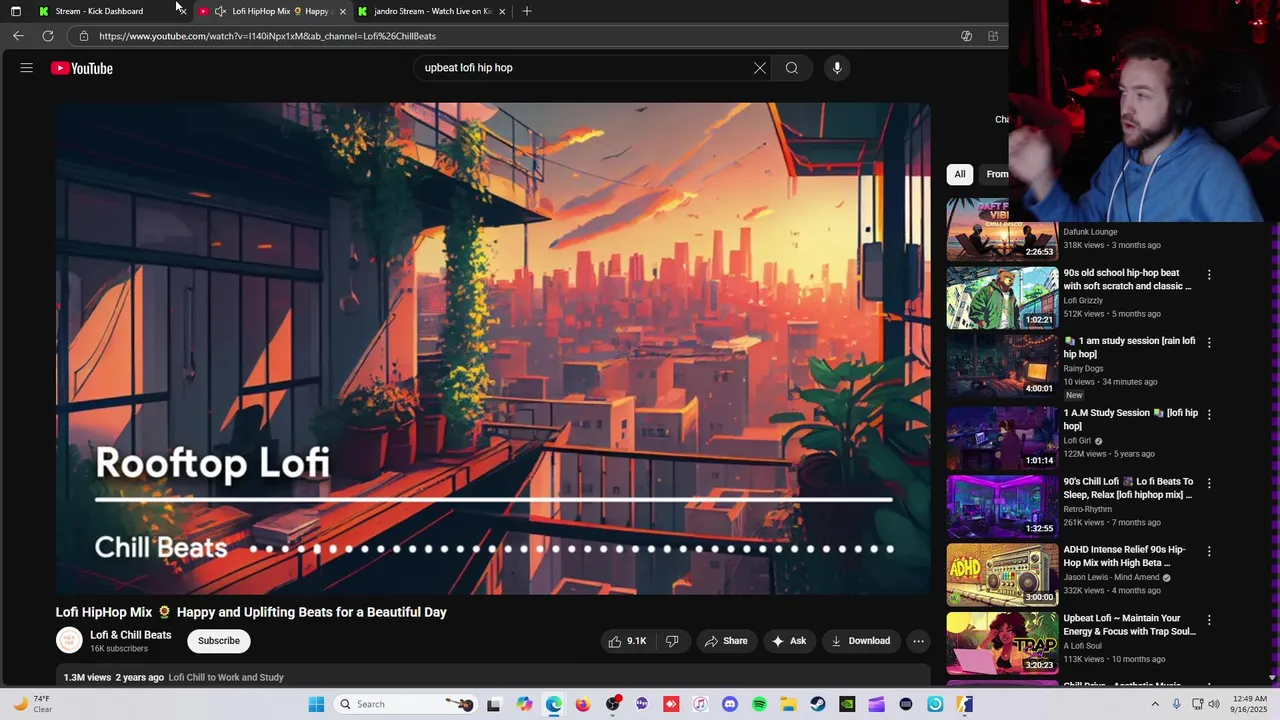The image size is (1280, 720).
Task: Open tab actions menu at window corner
Action: click(x=15, y=11)
